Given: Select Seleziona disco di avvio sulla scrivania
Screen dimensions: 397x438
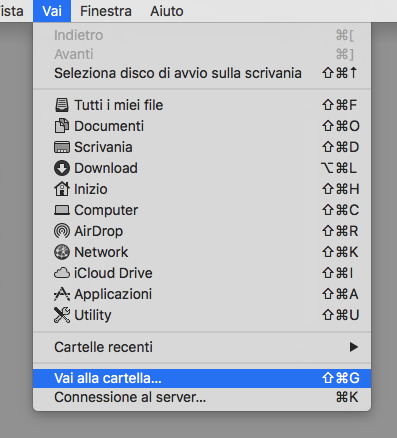Looking at the screenshot, I should click(202, 73).
